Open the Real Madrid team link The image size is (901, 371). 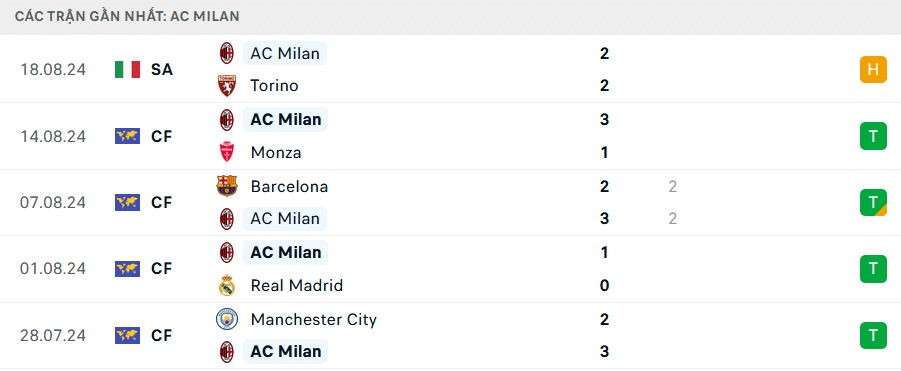(297, 285)
